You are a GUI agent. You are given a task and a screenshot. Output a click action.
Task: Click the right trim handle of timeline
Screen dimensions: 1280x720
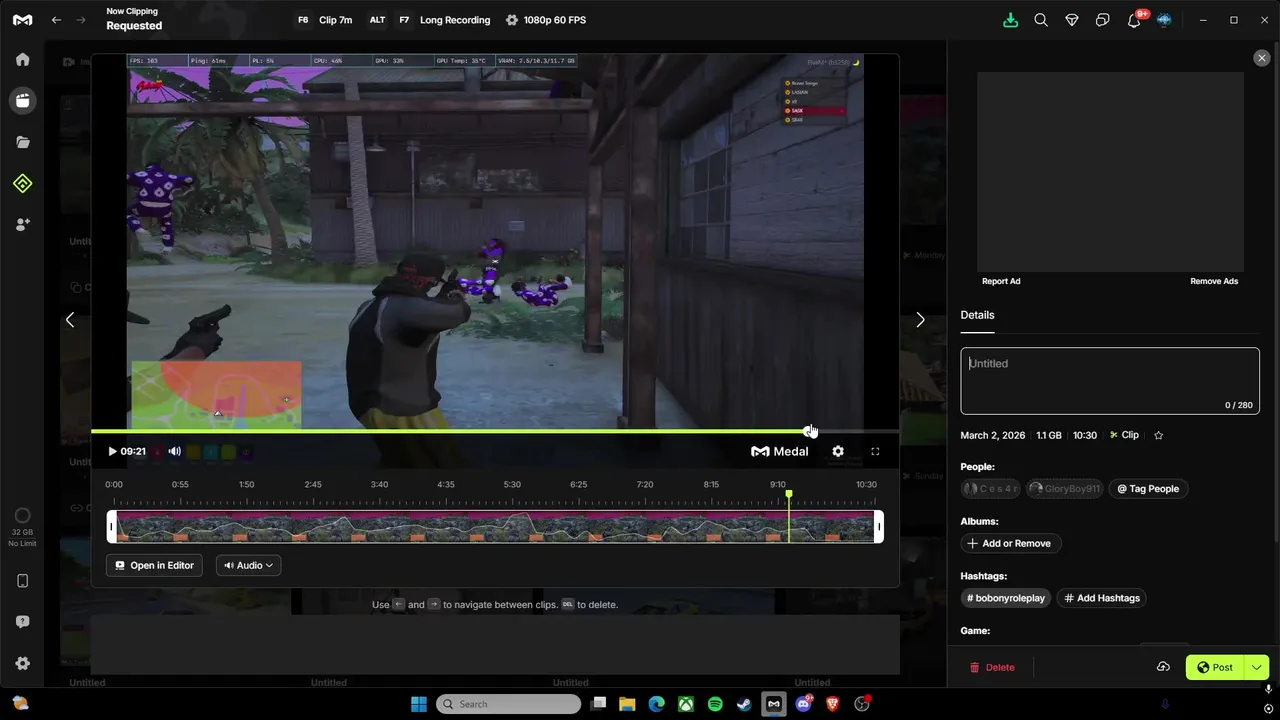coord(879,527)
